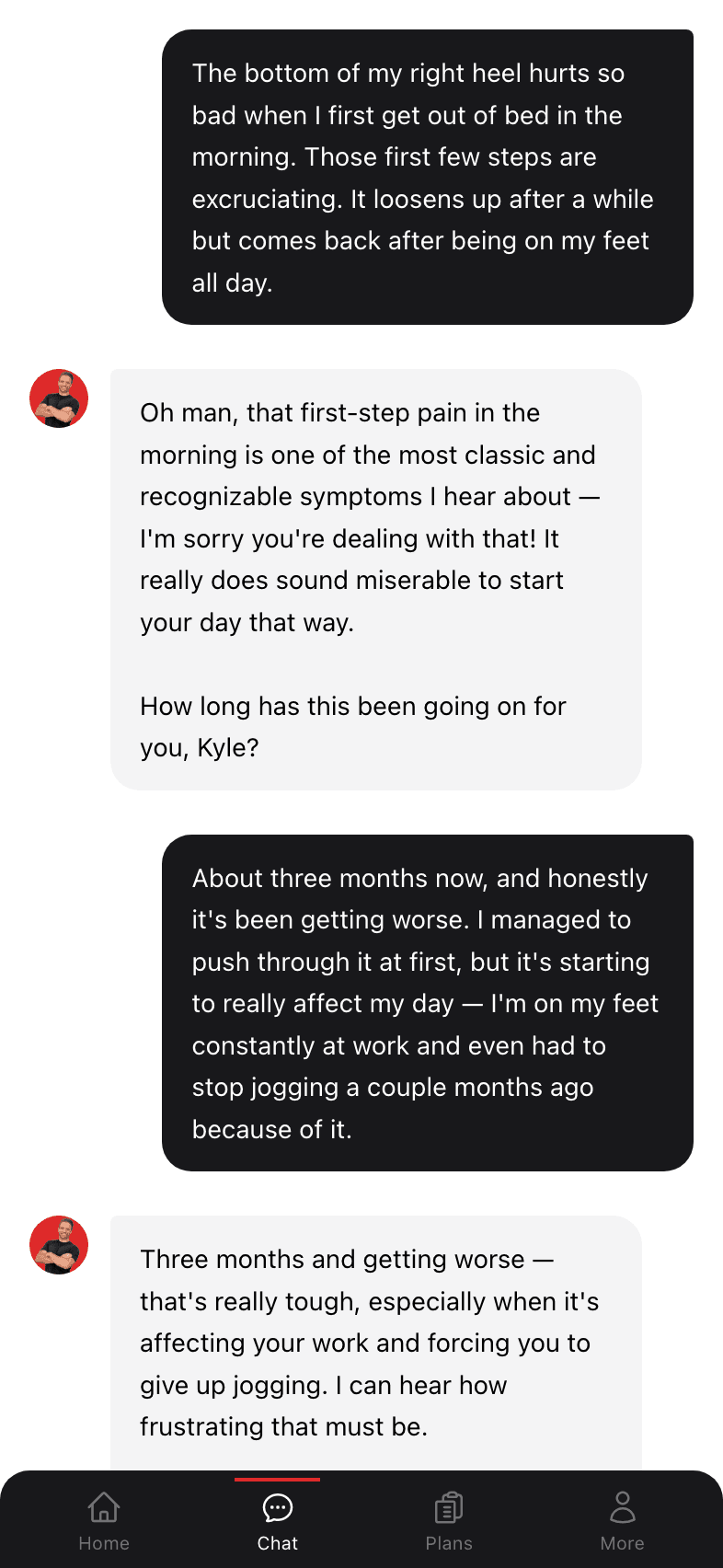Open the Plans clipboard icon
The image size is (723, 1568).
click(x=449, y=1507)
